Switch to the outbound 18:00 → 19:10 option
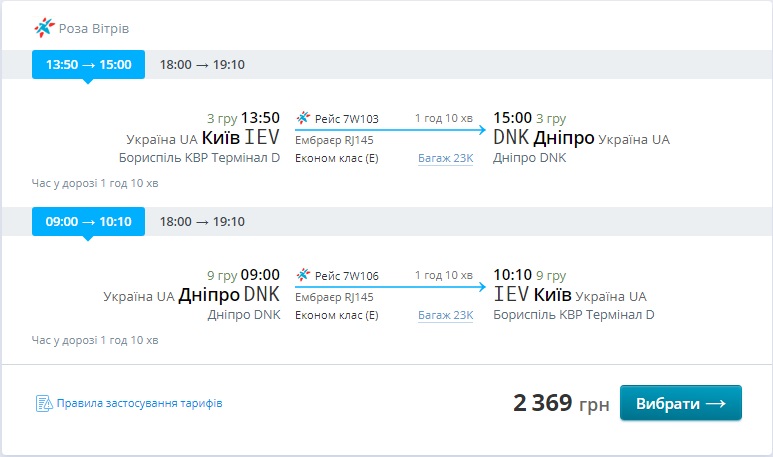This screenshot has height=457, width=773. tap(202, 65)
